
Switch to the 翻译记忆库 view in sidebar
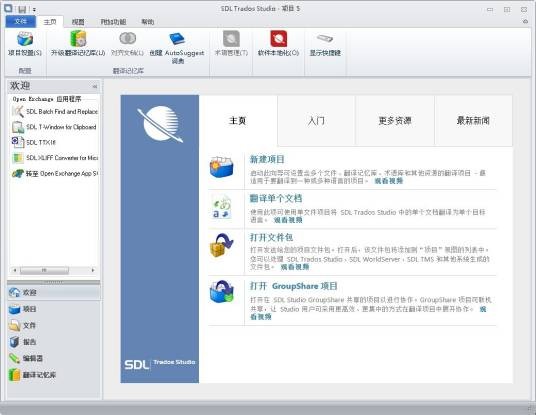tap(33, 375)
